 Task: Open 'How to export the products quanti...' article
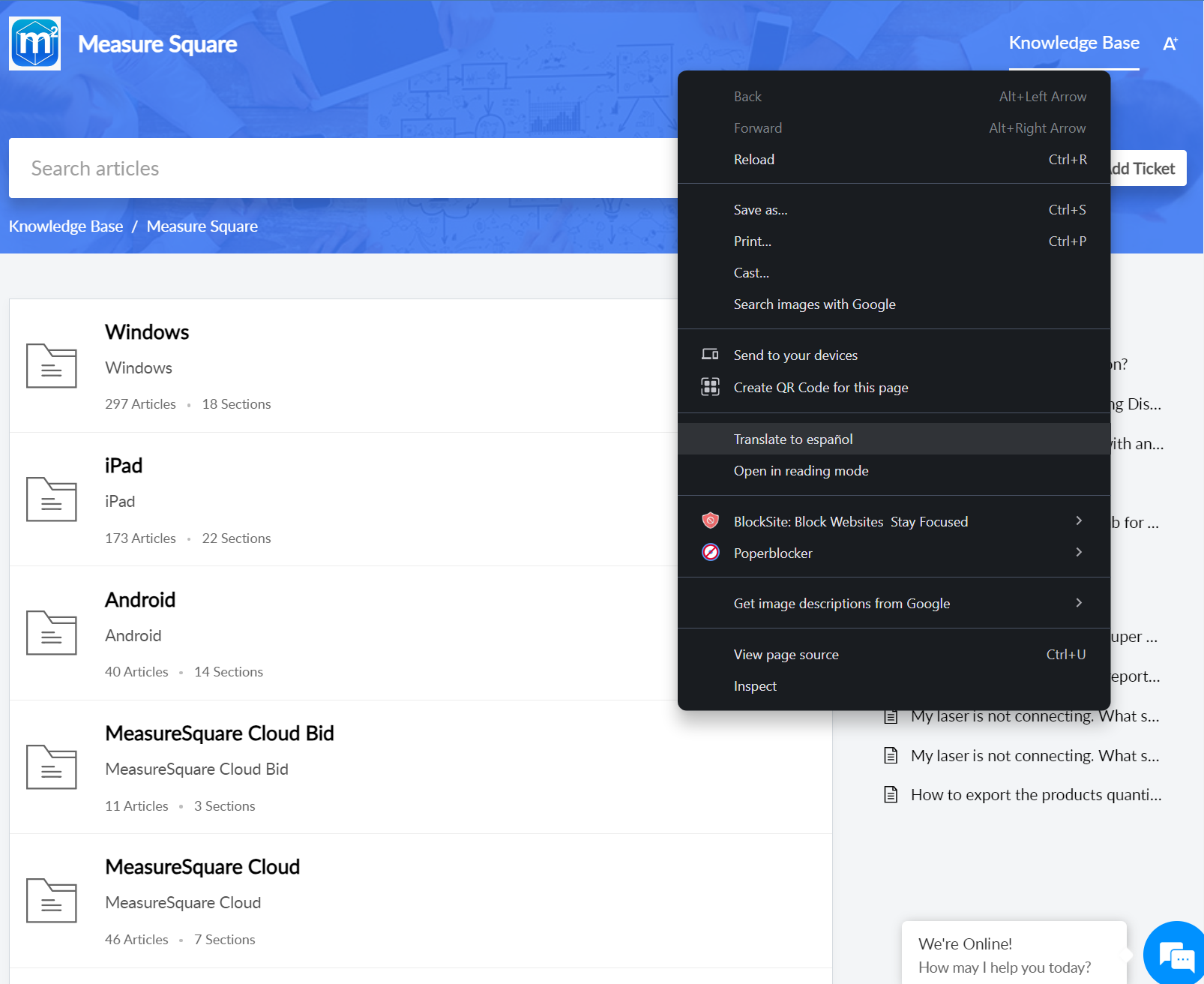tap(1036, 795)
